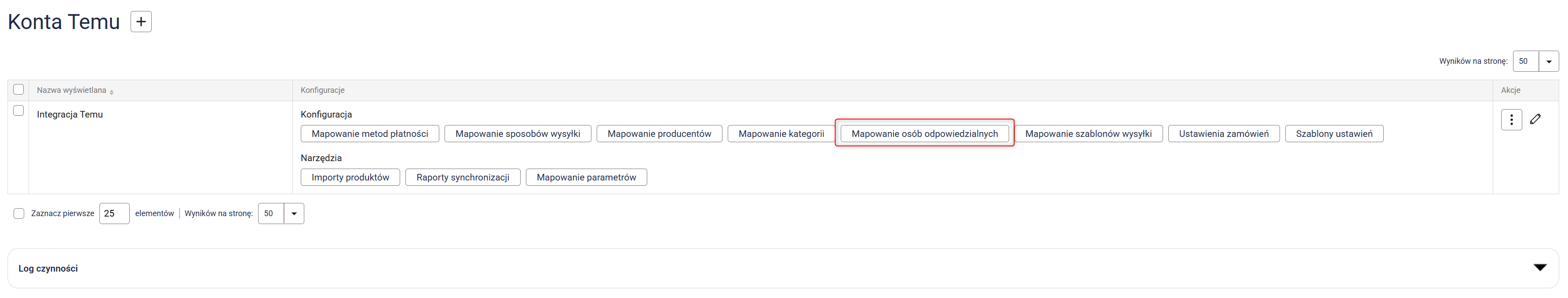Image resolution: width=1568 pixels, height=298 pixels.
Task: Open top Wyników na stronę dropdown
Action: point(1548,62)
